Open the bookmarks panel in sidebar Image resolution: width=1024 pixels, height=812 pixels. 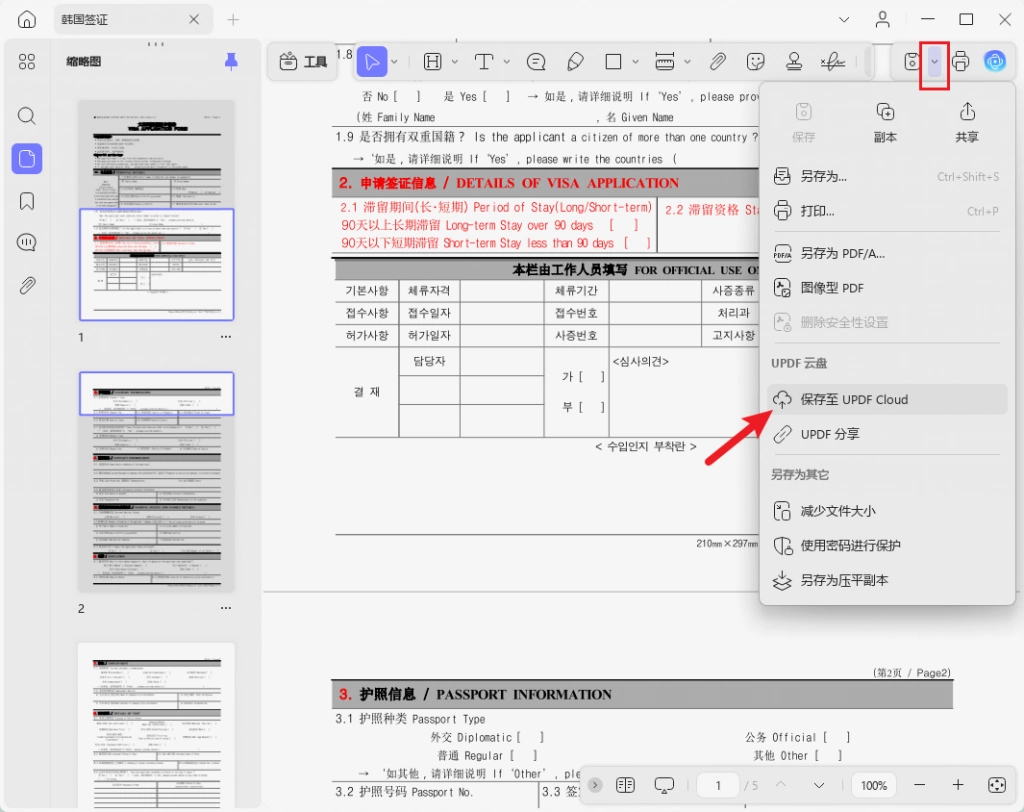click(27, 201)
